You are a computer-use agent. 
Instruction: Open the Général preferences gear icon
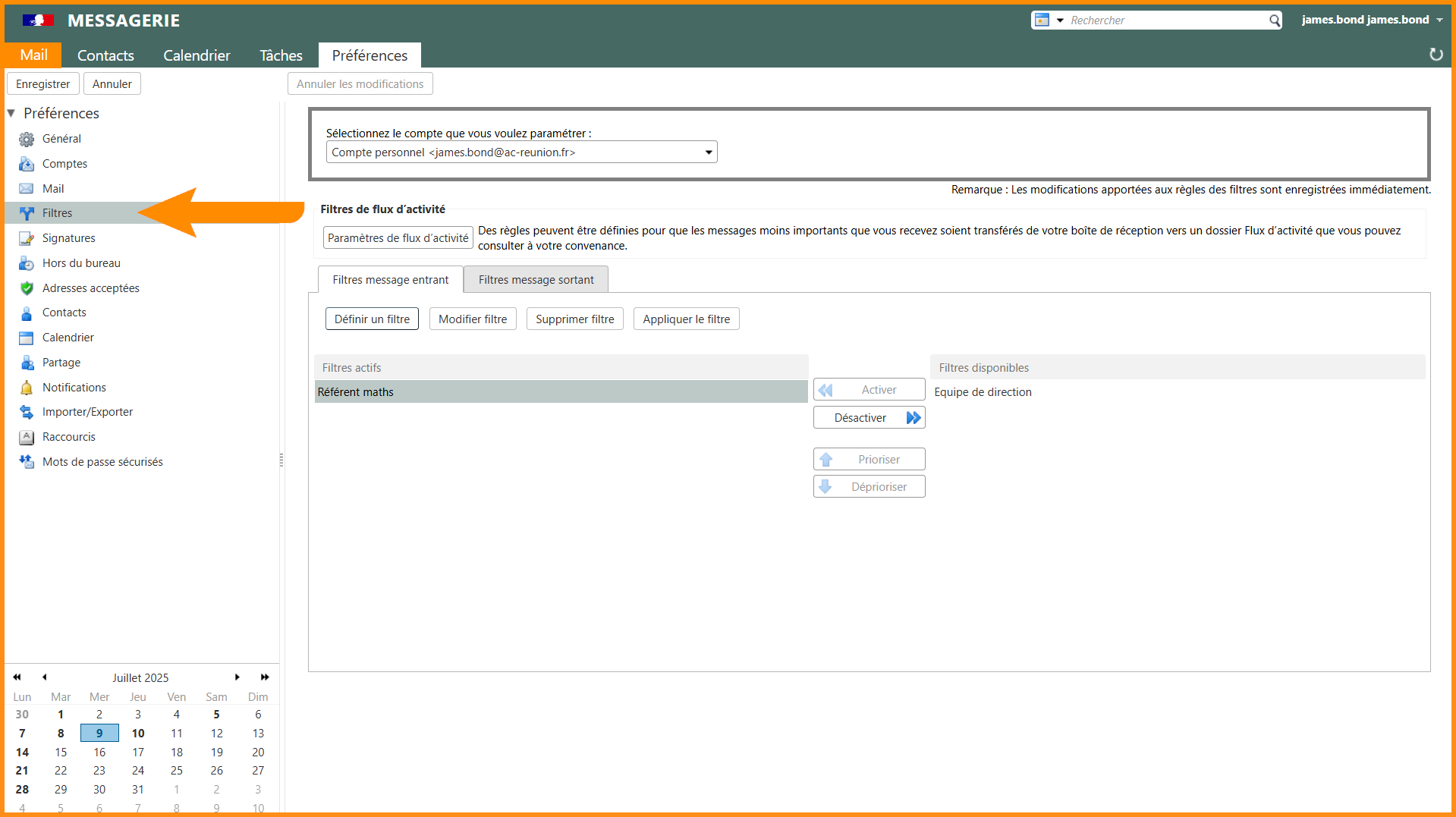[x=27, y=139]
